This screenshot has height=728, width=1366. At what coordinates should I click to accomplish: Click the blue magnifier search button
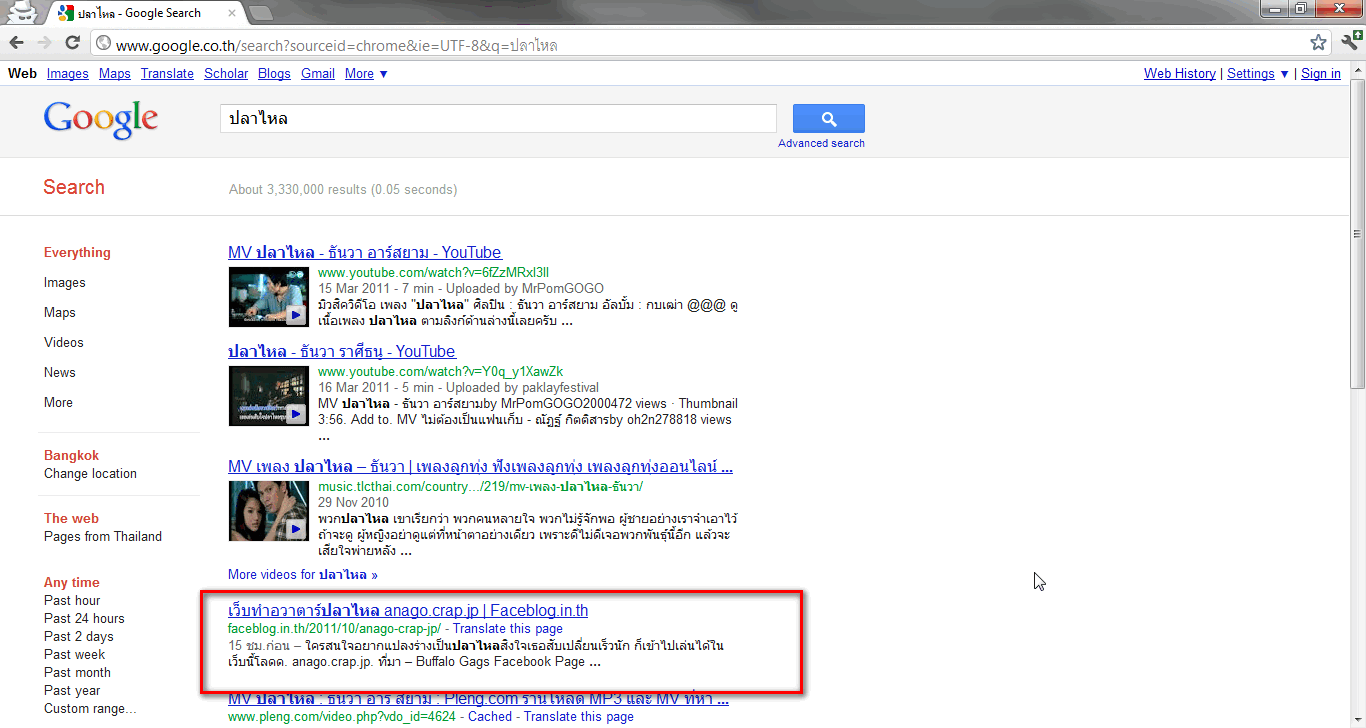829,119
